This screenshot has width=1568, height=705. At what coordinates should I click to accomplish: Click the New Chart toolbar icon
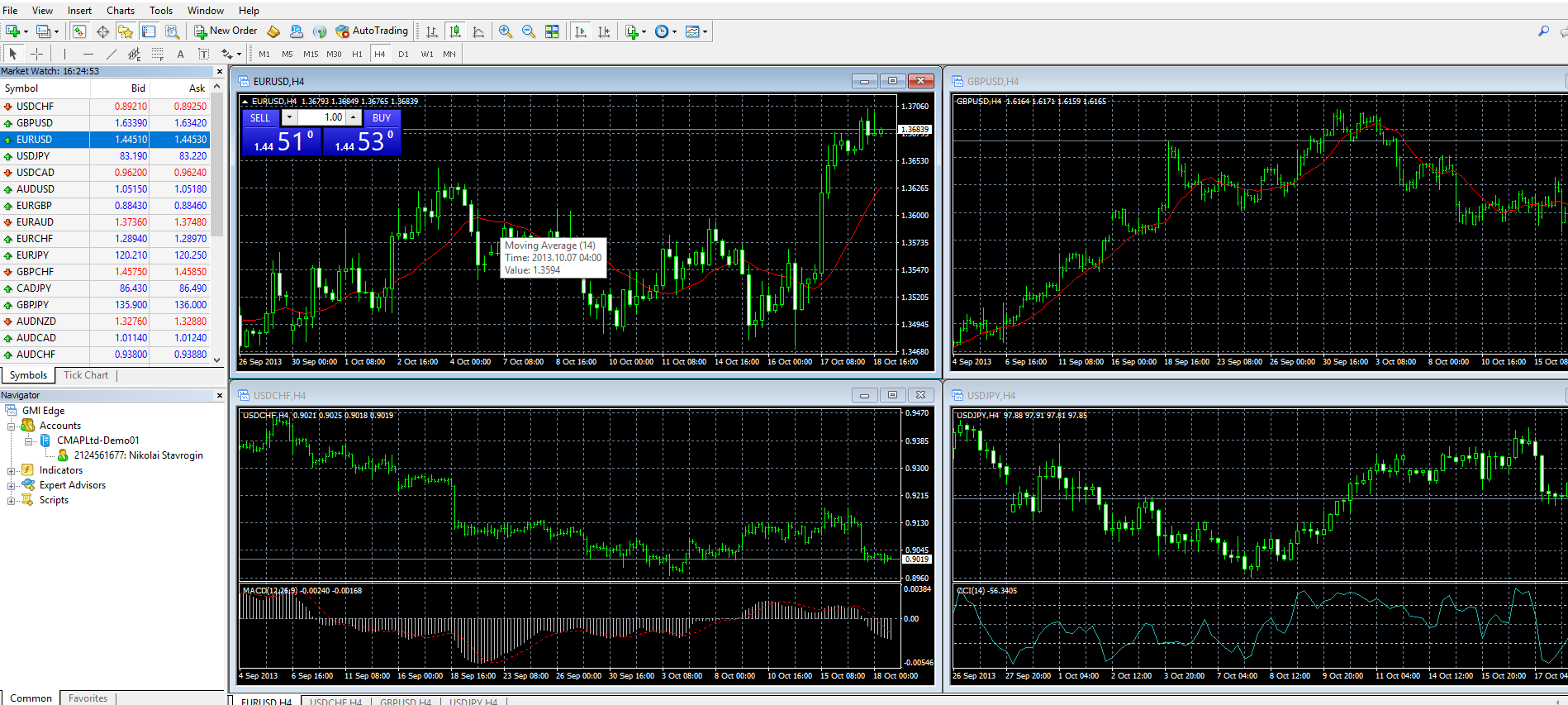(13, 31)
